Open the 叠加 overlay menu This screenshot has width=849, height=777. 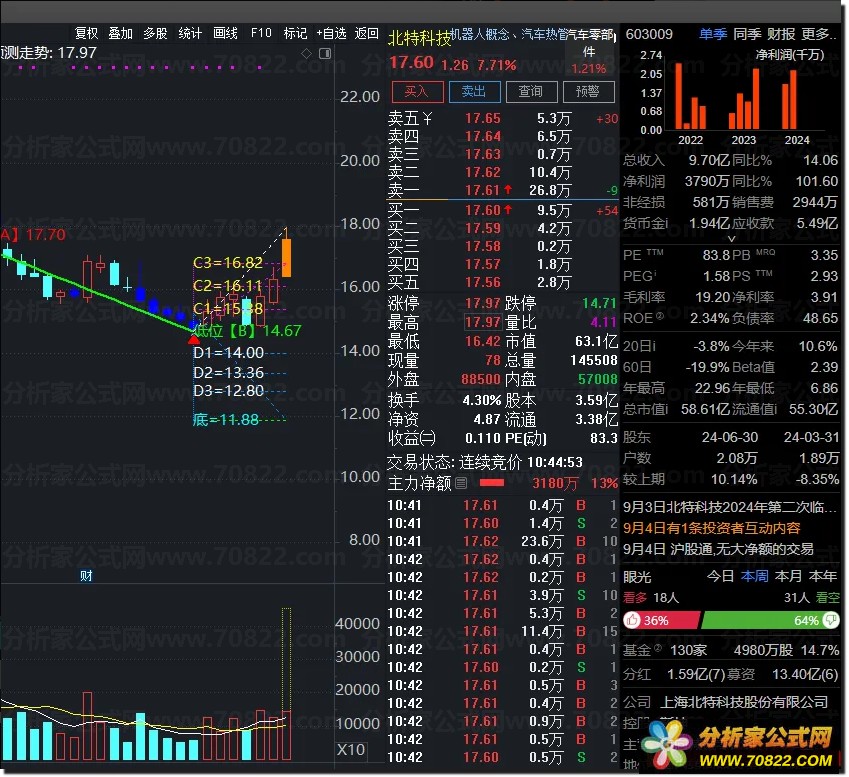click(x=121, y=33)
